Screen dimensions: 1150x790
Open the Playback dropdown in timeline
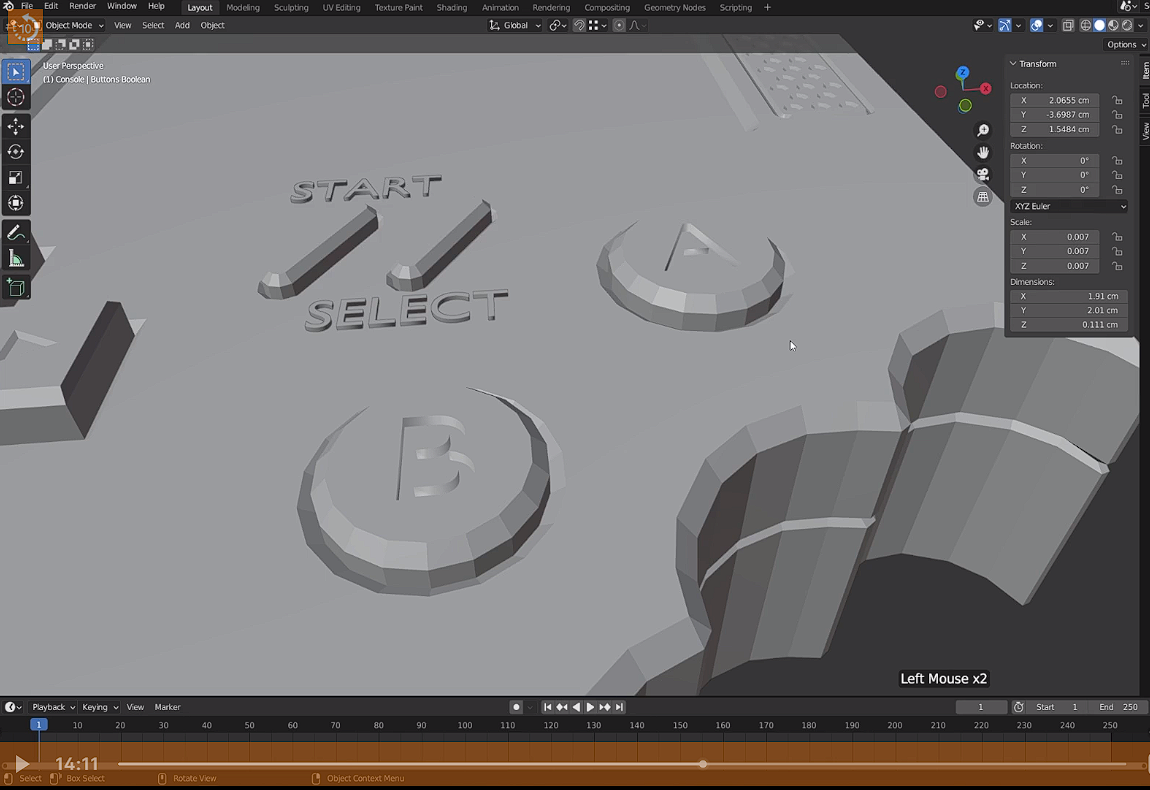point(54,707)
